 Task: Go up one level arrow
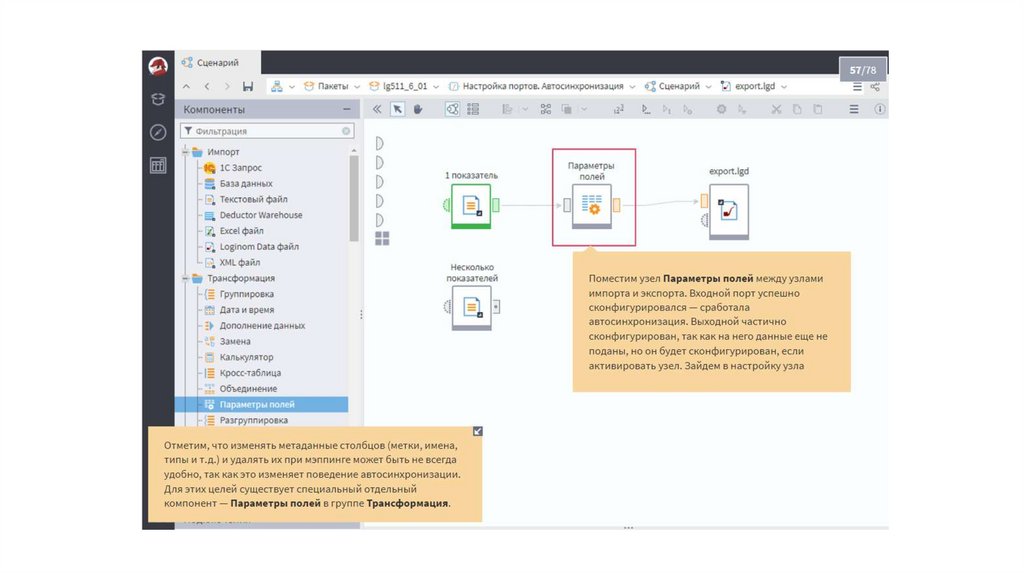click(x=187, y=86)
